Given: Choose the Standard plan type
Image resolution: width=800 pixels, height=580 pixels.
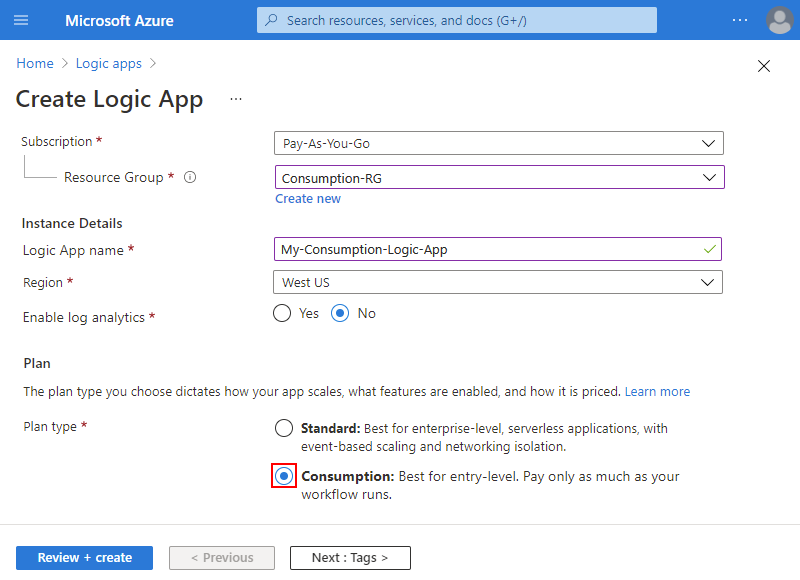Looking at the screenshot, I should pyautogui.click(x=284, y=428).
